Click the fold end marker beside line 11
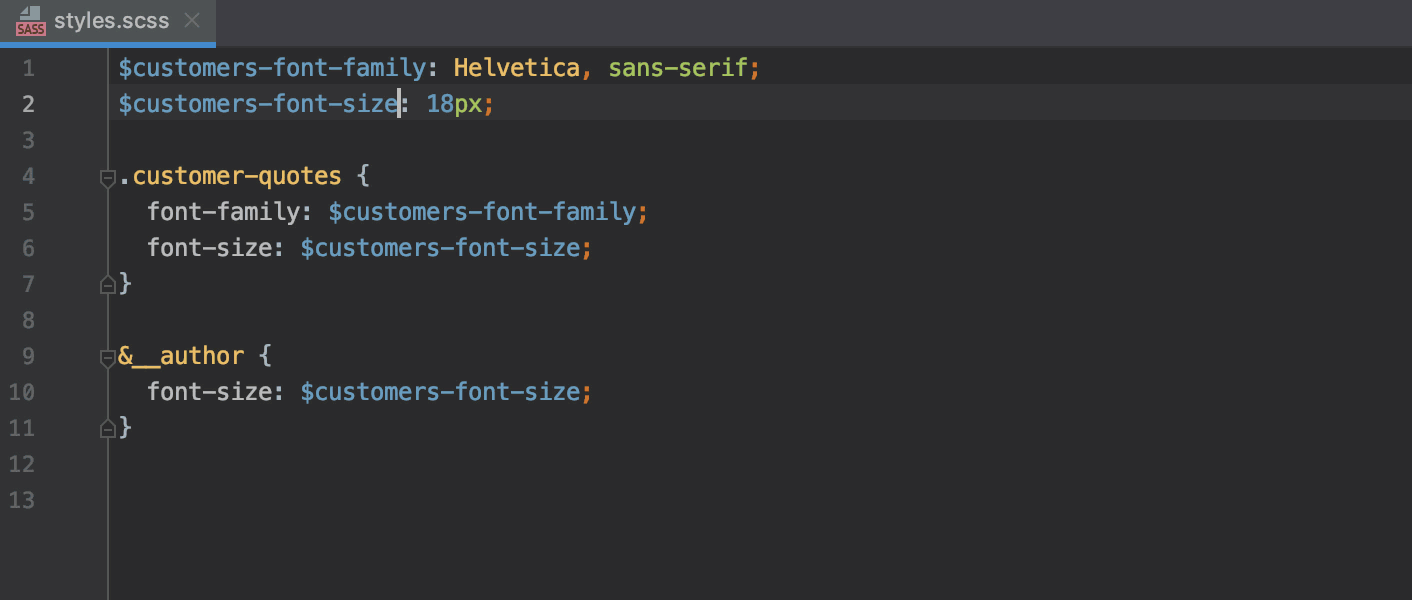 107,428
